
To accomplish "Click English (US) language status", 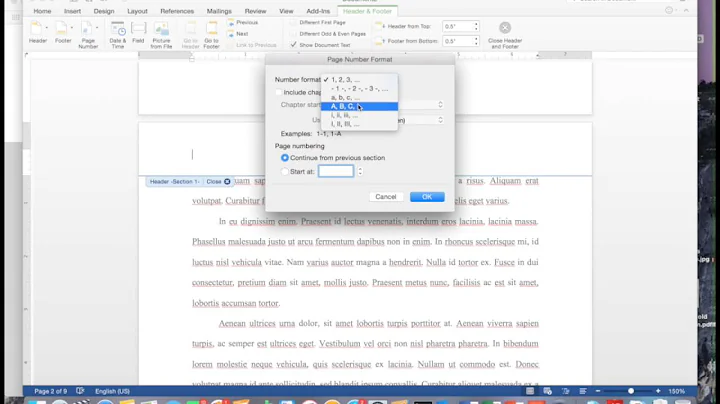I will [x=112, y=391].
